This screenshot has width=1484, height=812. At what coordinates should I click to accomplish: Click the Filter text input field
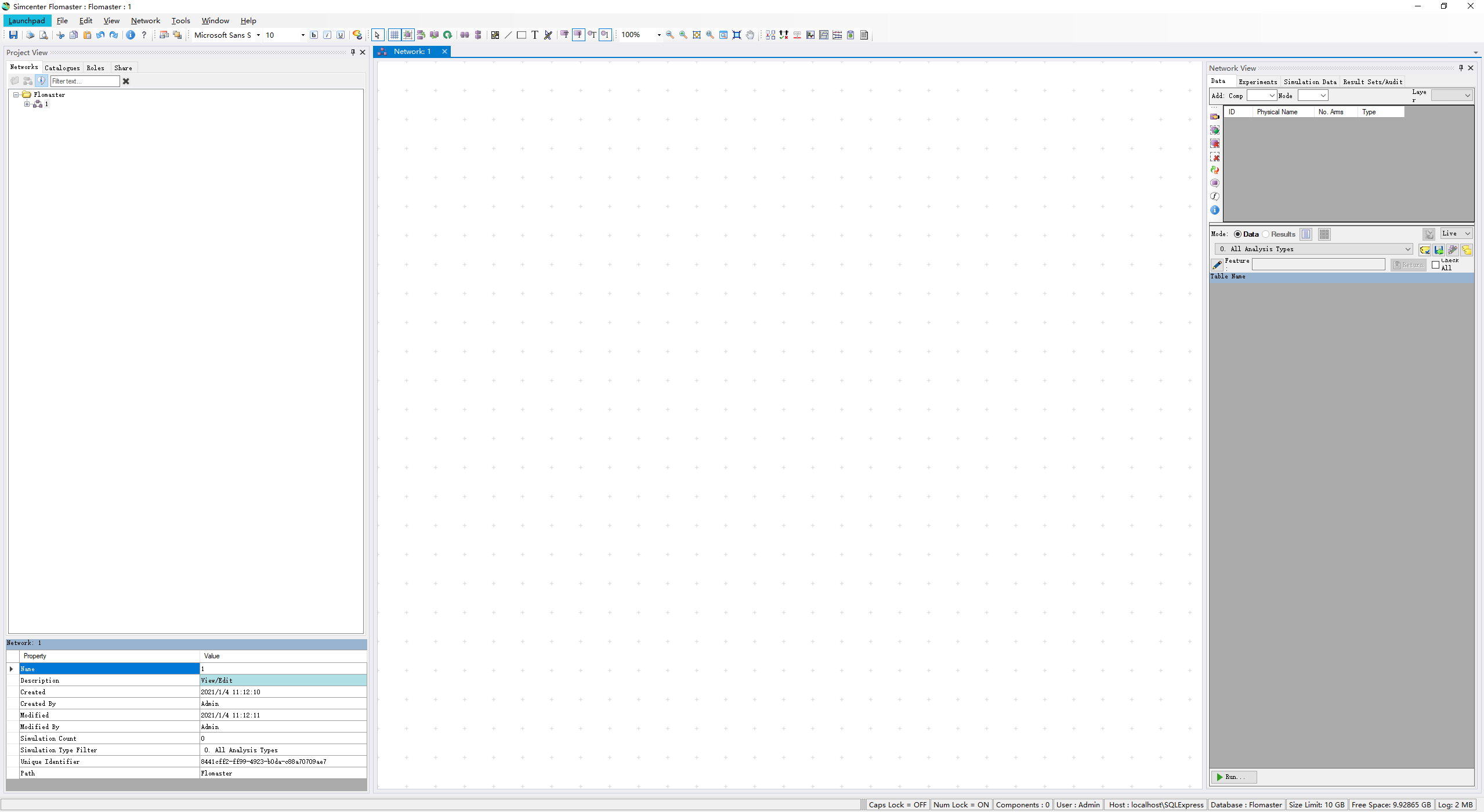(x=85, y=81)
